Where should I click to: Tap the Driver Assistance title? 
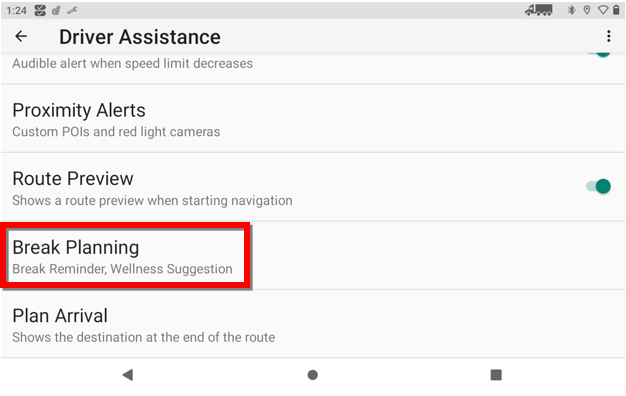[x=140, y=37]
